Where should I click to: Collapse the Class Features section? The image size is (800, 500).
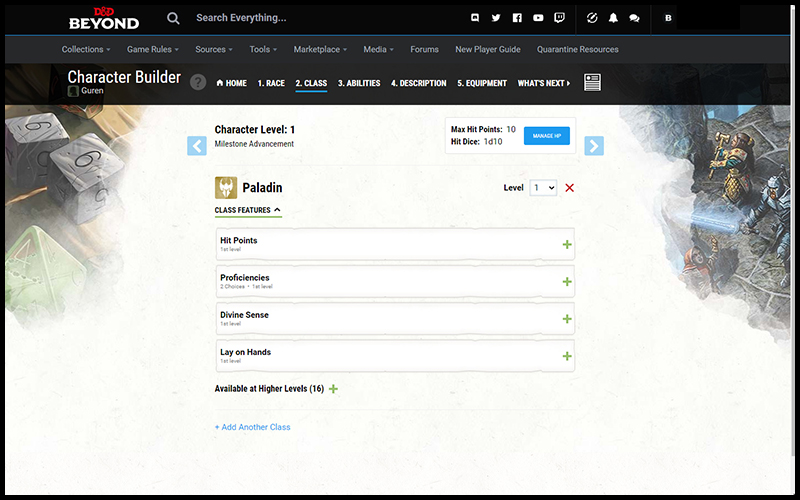pos(248,210)
